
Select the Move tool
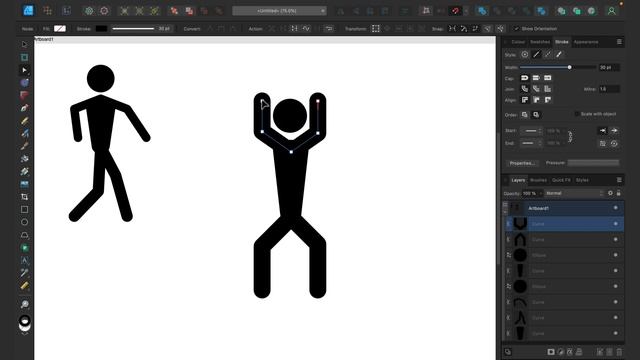[x=24, y=44]
